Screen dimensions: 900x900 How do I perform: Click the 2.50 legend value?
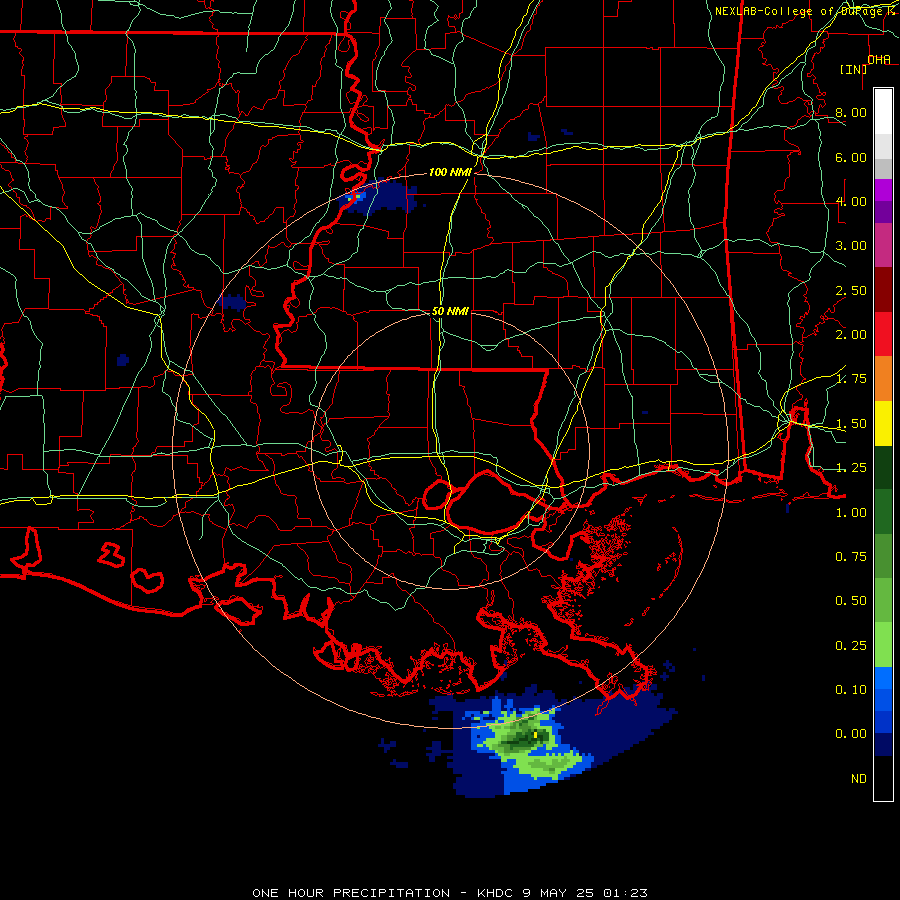tap(851, 290)
